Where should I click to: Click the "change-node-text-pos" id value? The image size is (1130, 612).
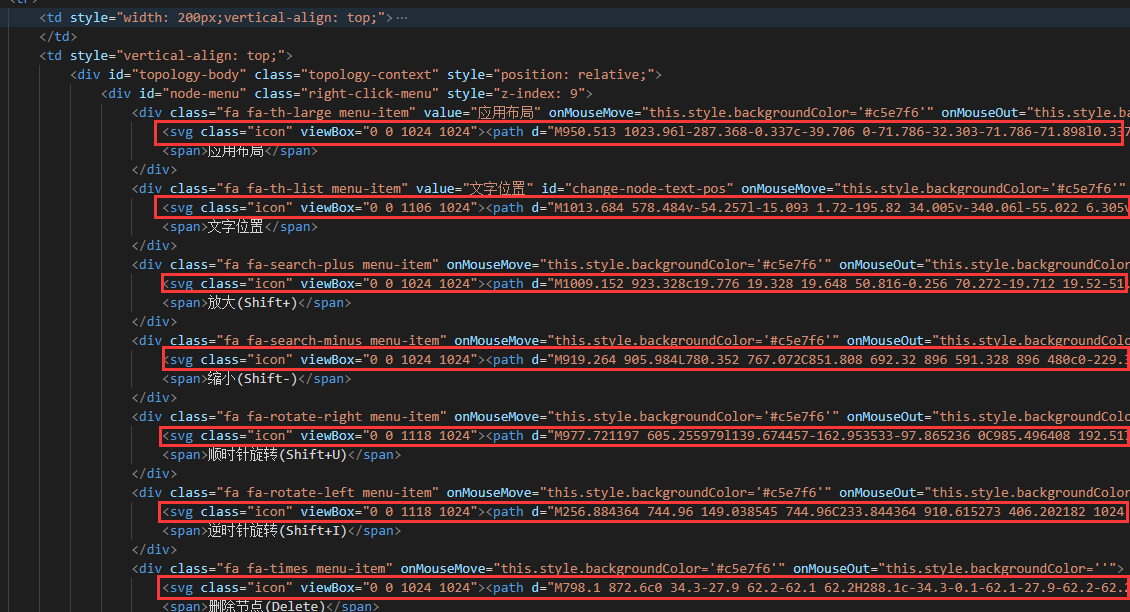tap(647, 189)
